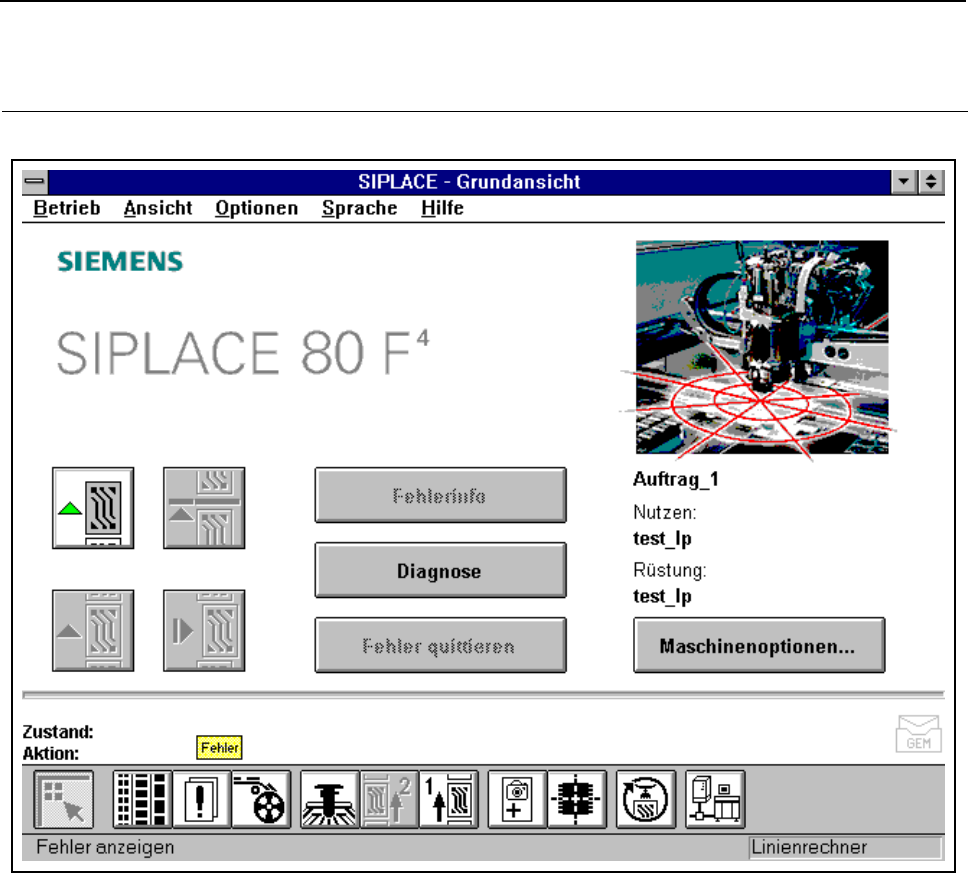Click the board arrow with number 1 icon
Image resolution: width=968 pixels, height=873 pixels.
click(x=448, y=800)
